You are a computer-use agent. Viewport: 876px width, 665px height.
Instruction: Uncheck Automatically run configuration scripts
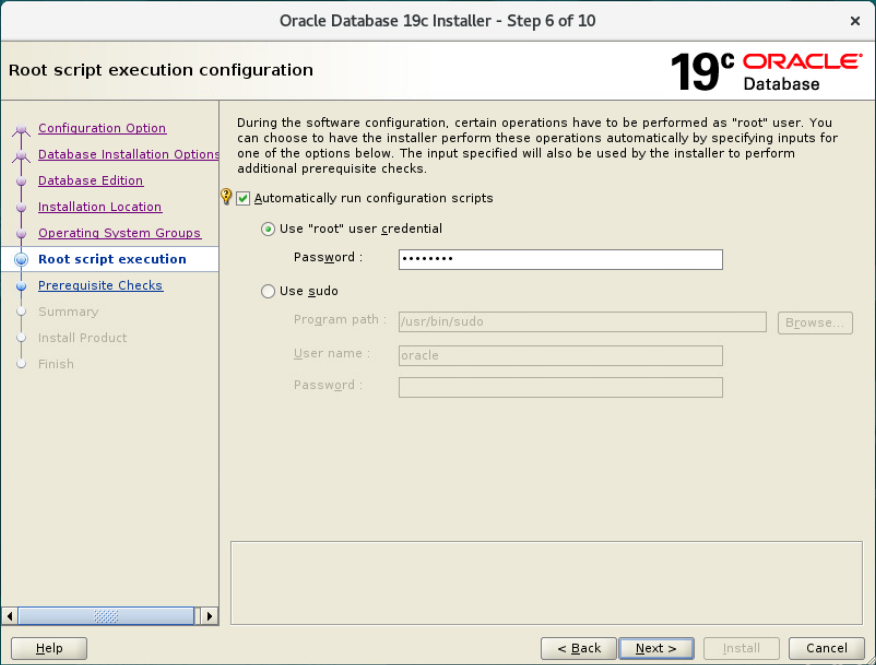click(x=243, y=198)
